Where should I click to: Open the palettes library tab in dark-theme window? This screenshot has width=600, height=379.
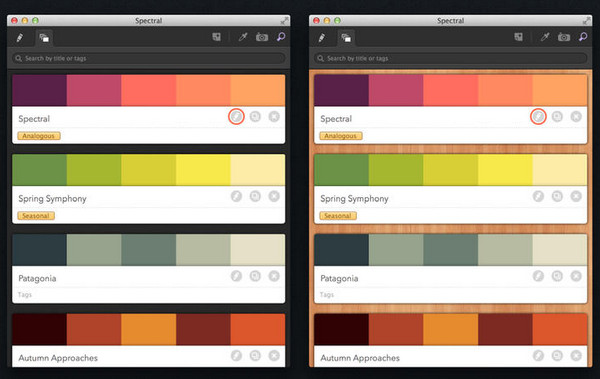pyautogui.click(x=44, y=38)
